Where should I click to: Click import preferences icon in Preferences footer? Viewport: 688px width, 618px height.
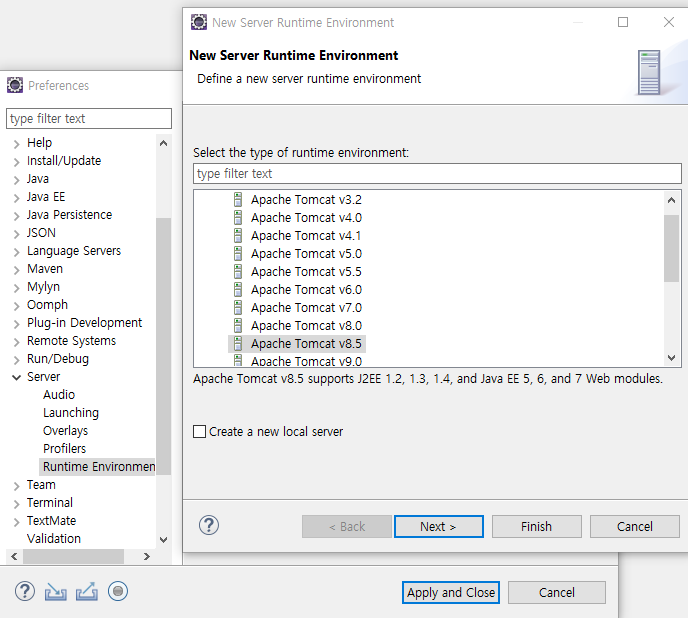pyautogui.click(x=56, y=592)
